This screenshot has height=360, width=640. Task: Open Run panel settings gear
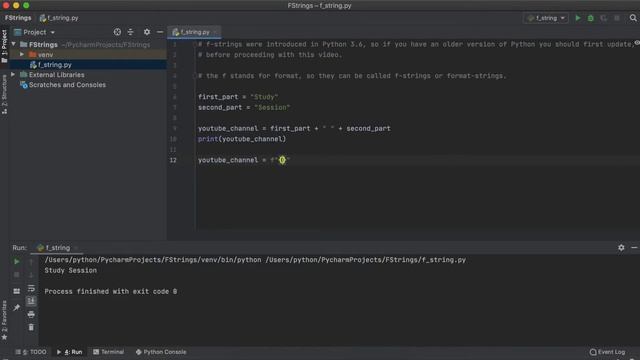(x=621, y=247)
